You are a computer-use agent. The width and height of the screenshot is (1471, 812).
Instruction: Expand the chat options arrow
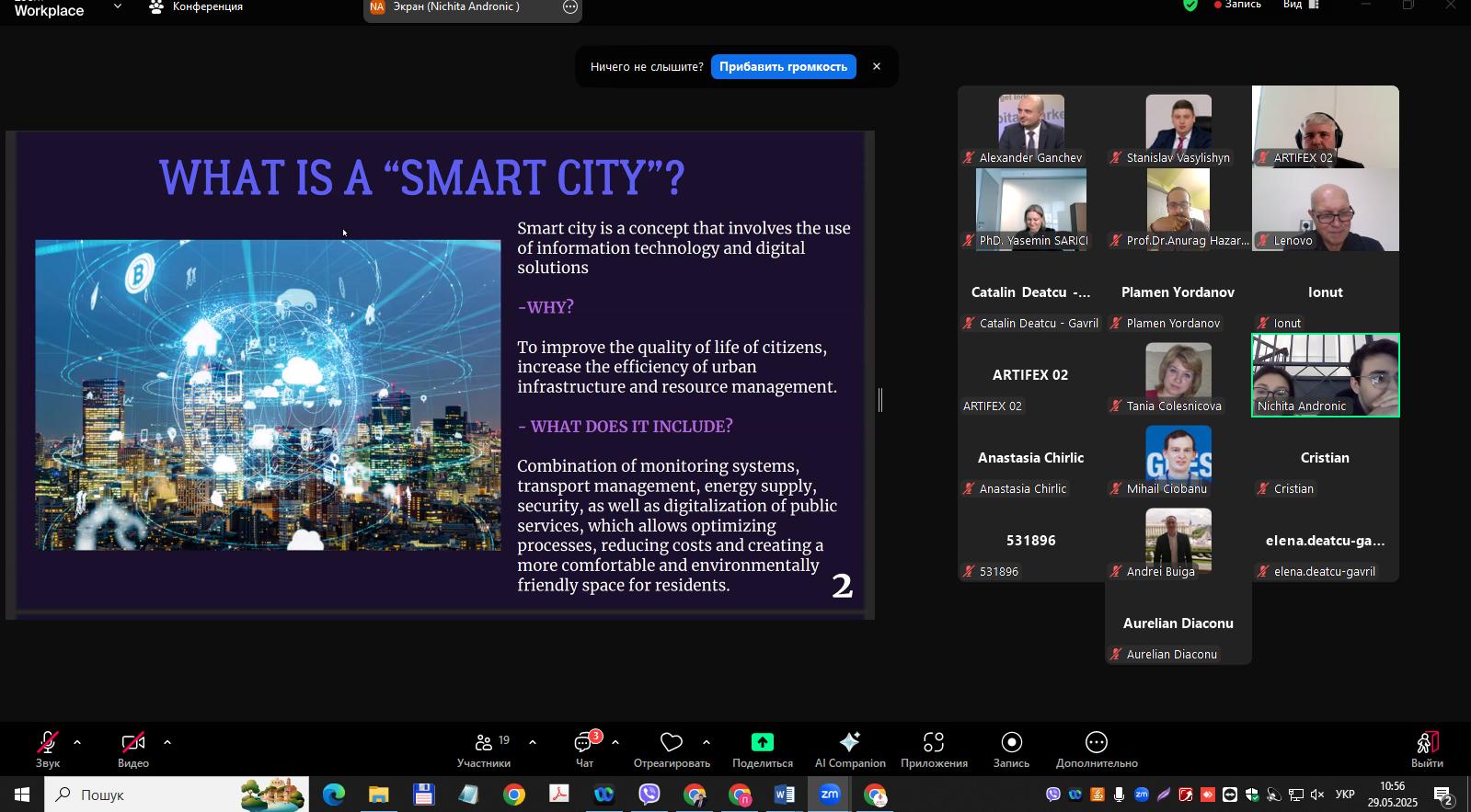(615, 743)
